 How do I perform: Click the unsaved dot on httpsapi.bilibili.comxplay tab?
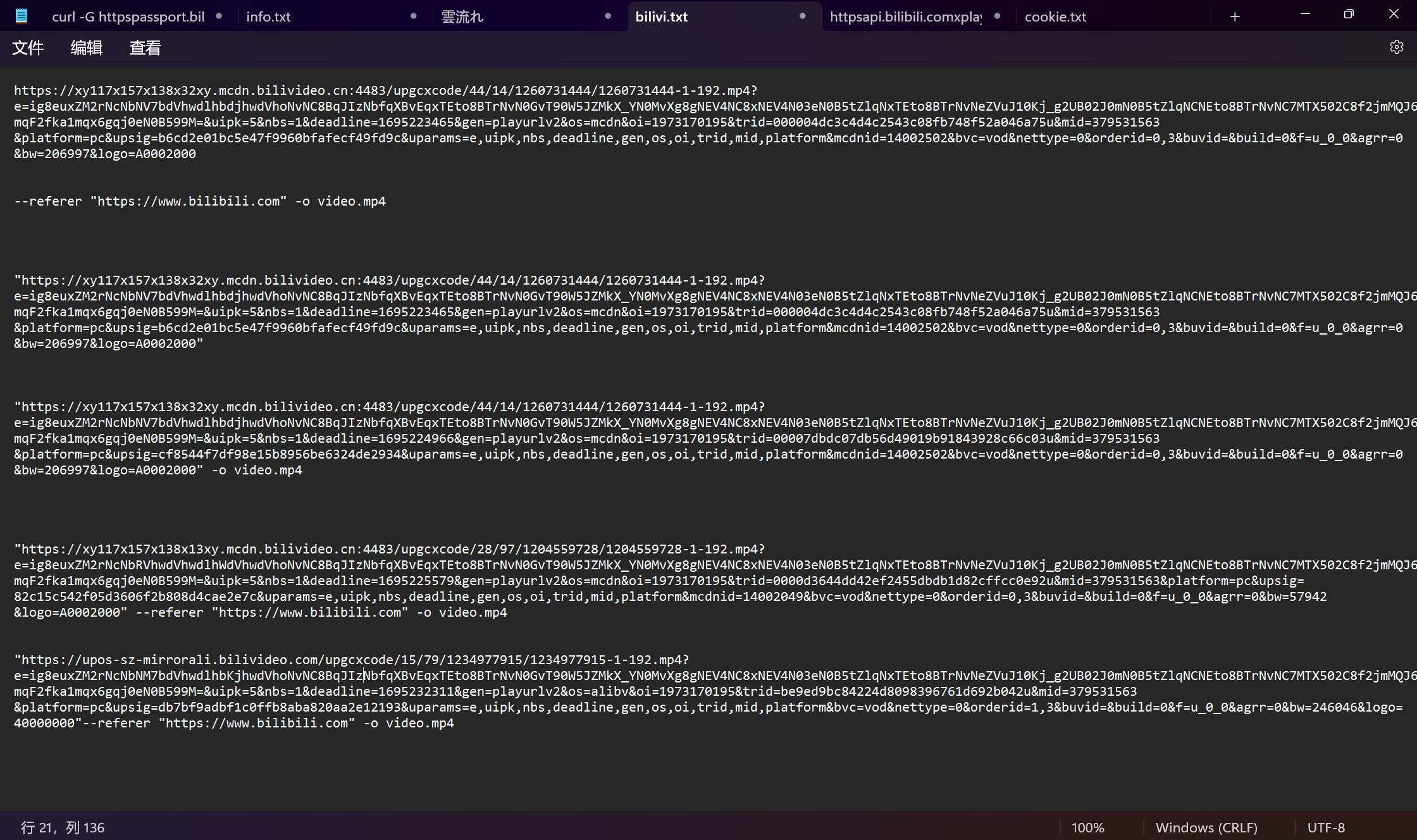tap(996, 16)
